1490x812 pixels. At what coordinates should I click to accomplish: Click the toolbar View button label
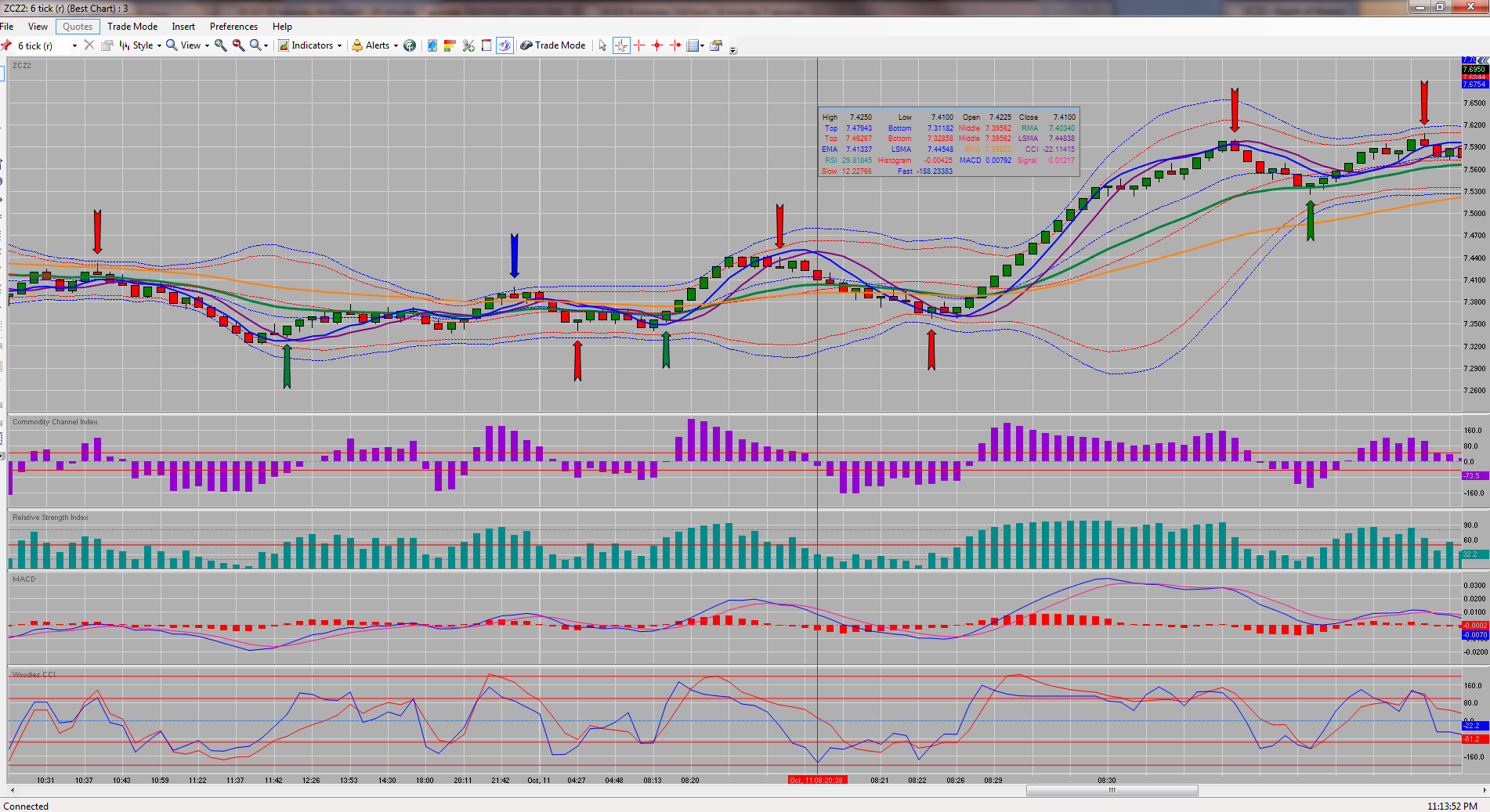190,45
